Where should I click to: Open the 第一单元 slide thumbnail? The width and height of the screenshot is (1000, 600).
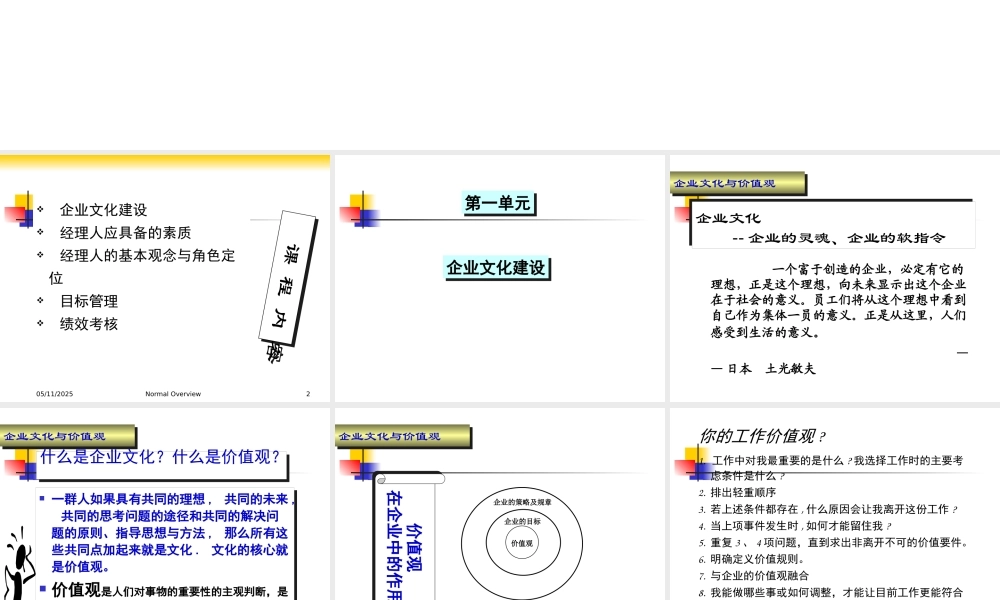499,278
